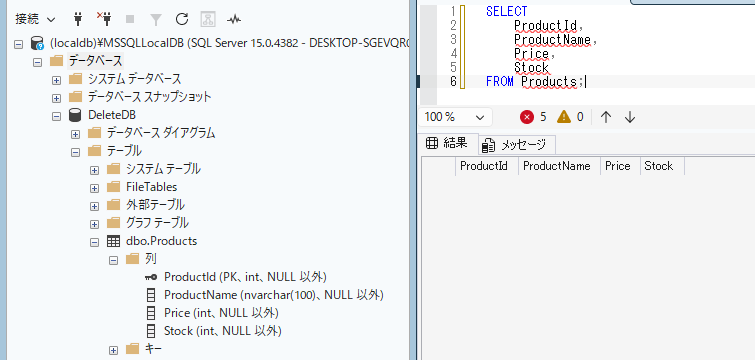
Task: Go to previous issue with up arrow
Action: pos(606,117)
